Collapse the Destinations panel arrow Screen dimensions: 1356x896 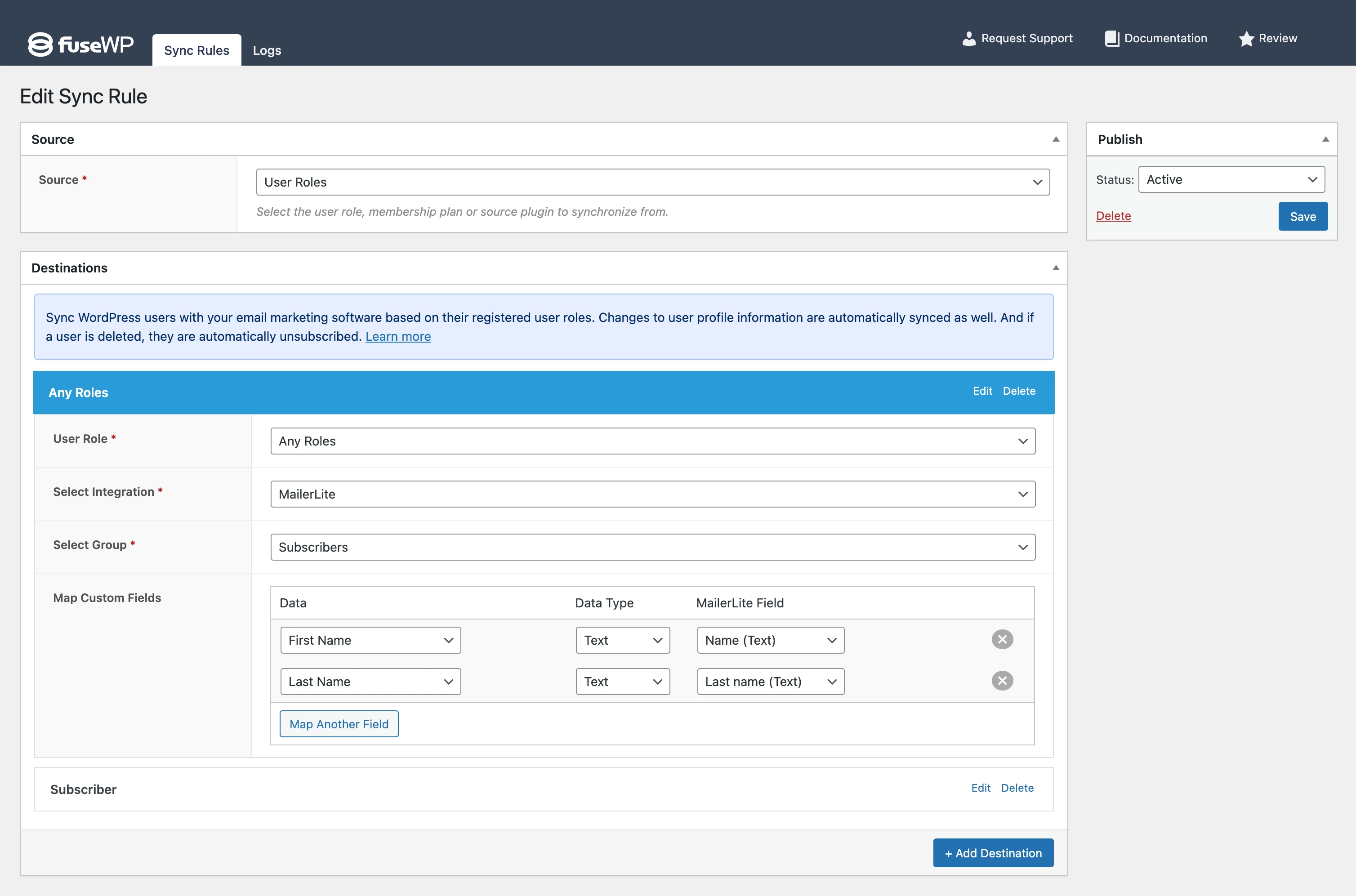[x=1055, y=268]
